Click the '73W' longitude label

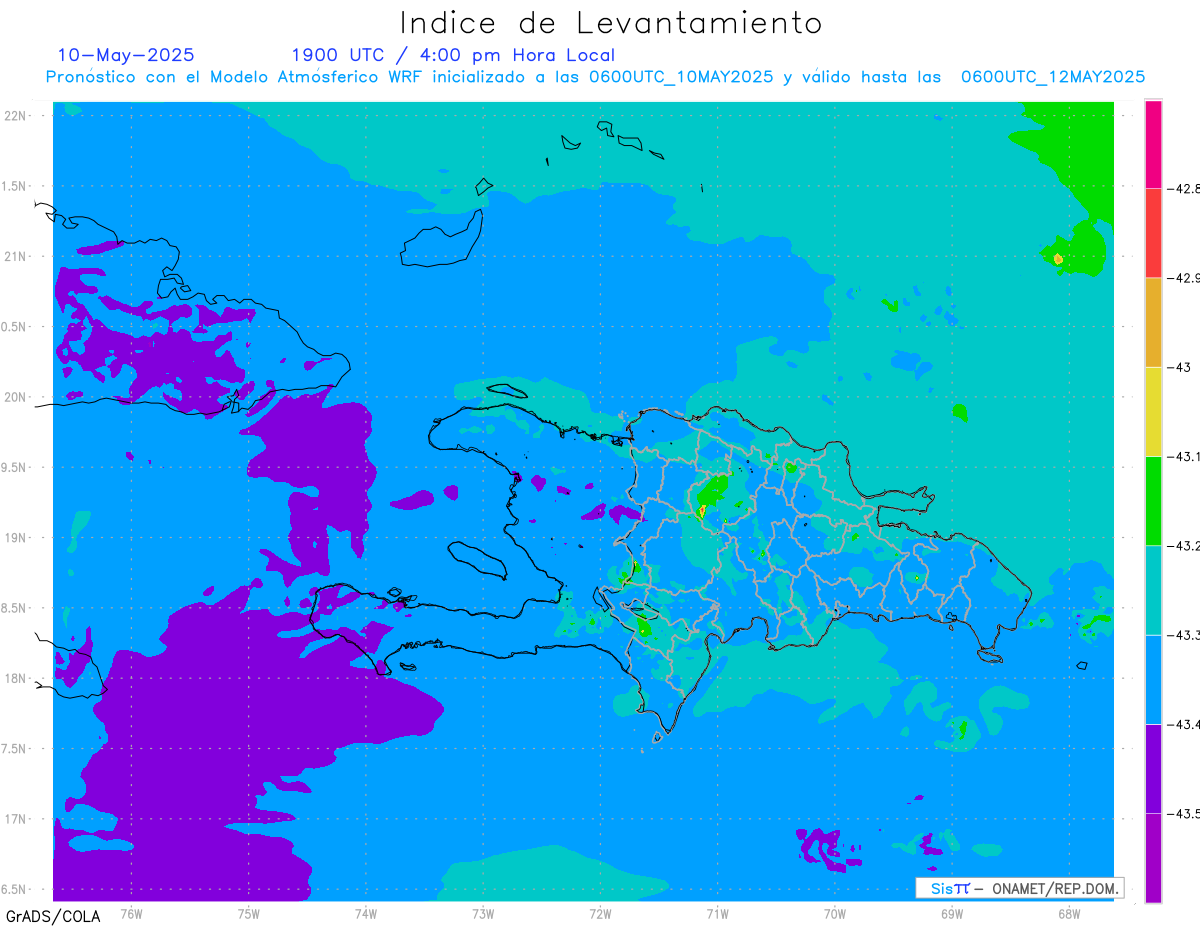pos(483,914)
